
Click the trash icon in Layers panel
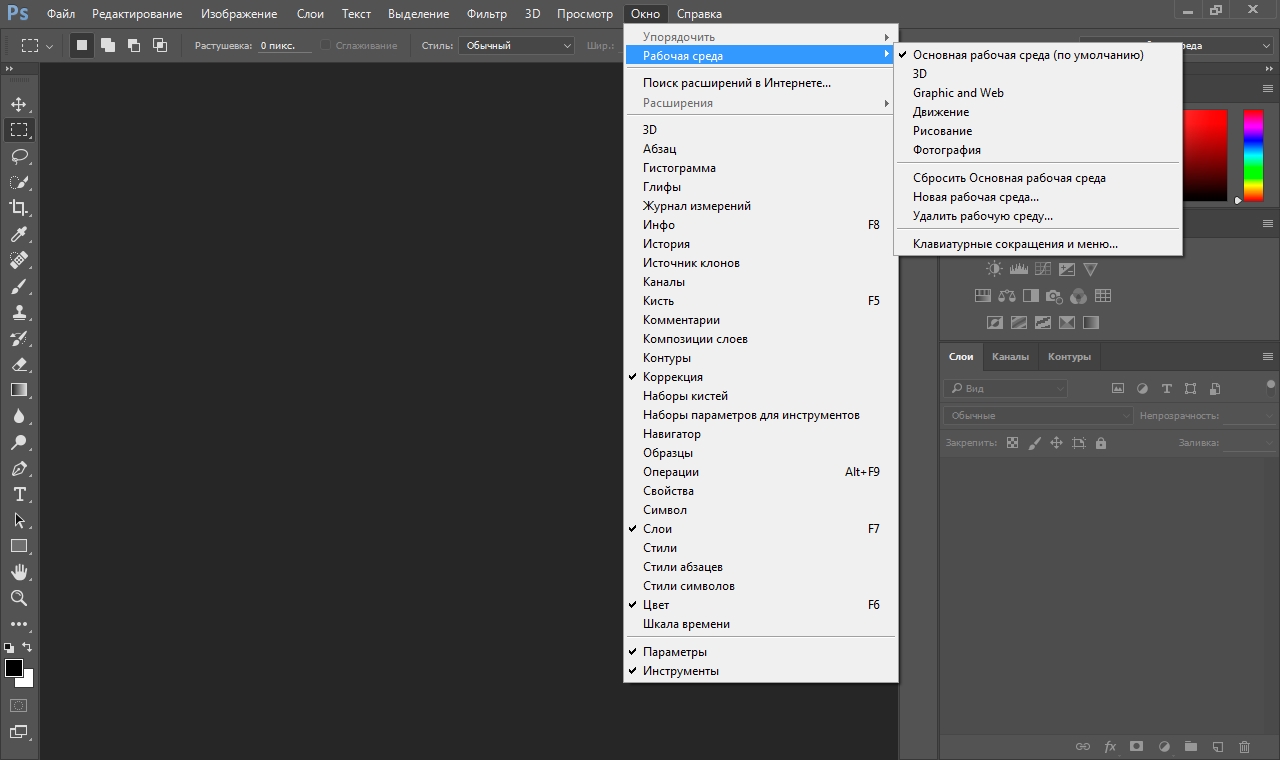tap(1244, 746)
